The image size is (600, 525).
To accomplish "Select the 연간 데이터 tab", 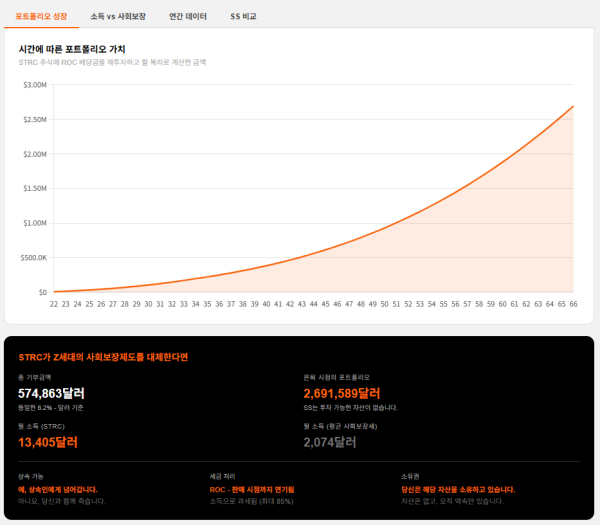I will click(188, 16).
